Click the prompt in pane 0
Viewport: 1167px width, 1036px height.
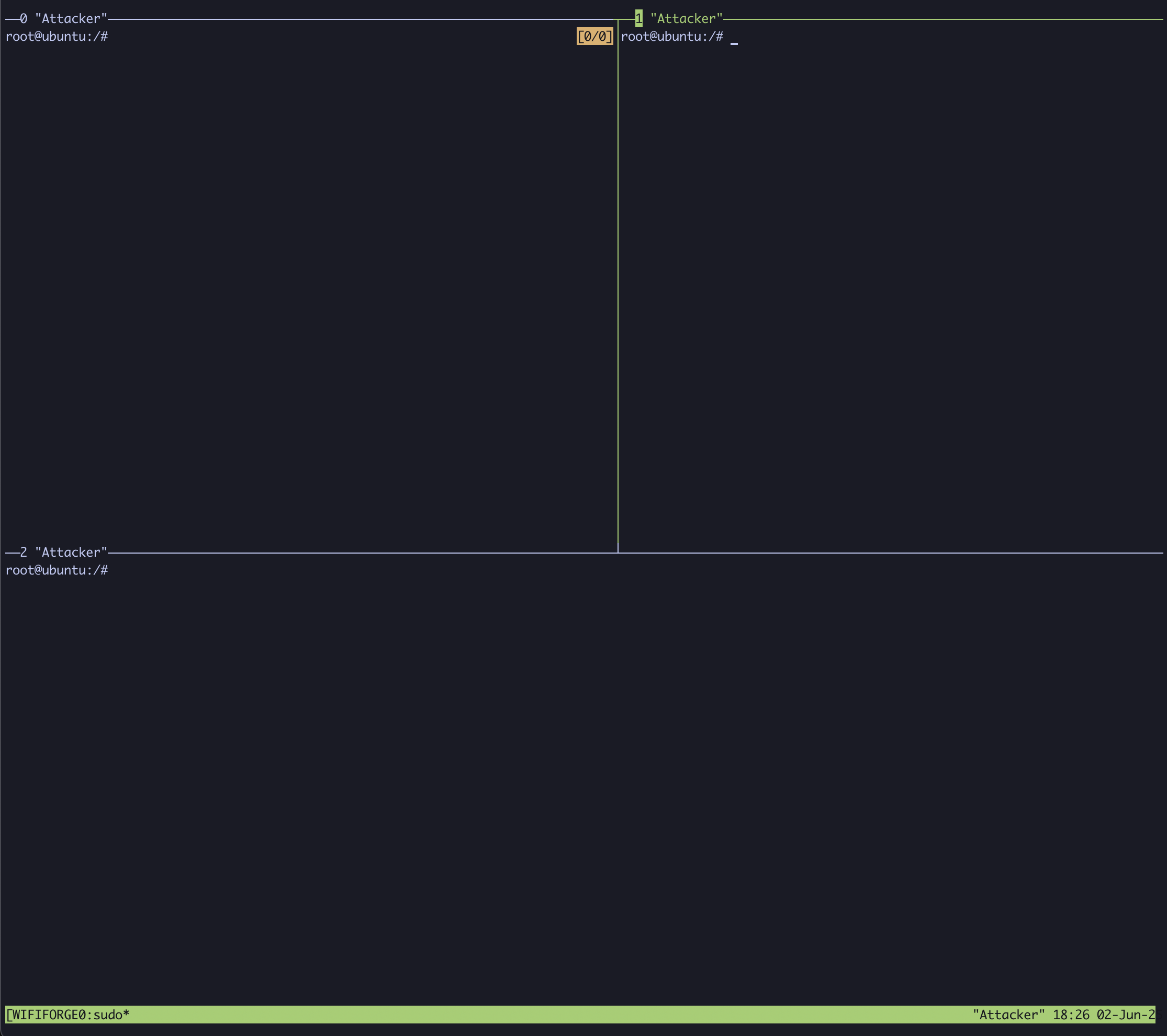(x=57, y=37)
